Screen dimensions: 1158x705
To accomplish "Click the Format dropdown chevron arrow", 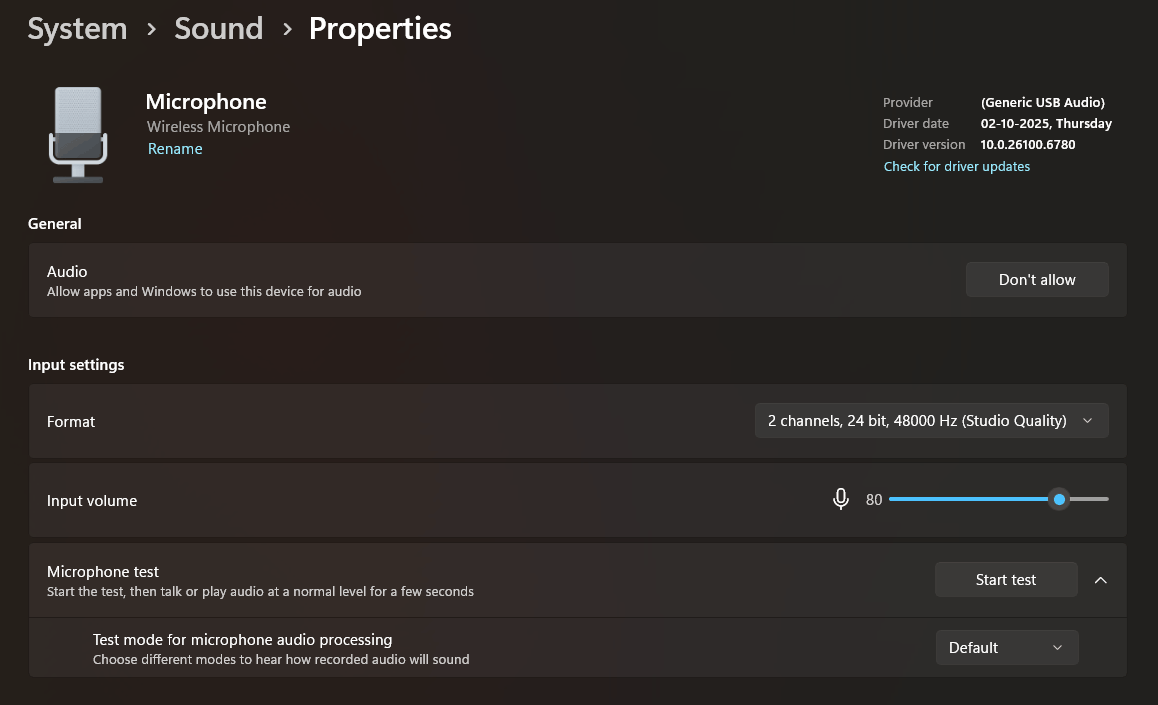I will 1088,421.
